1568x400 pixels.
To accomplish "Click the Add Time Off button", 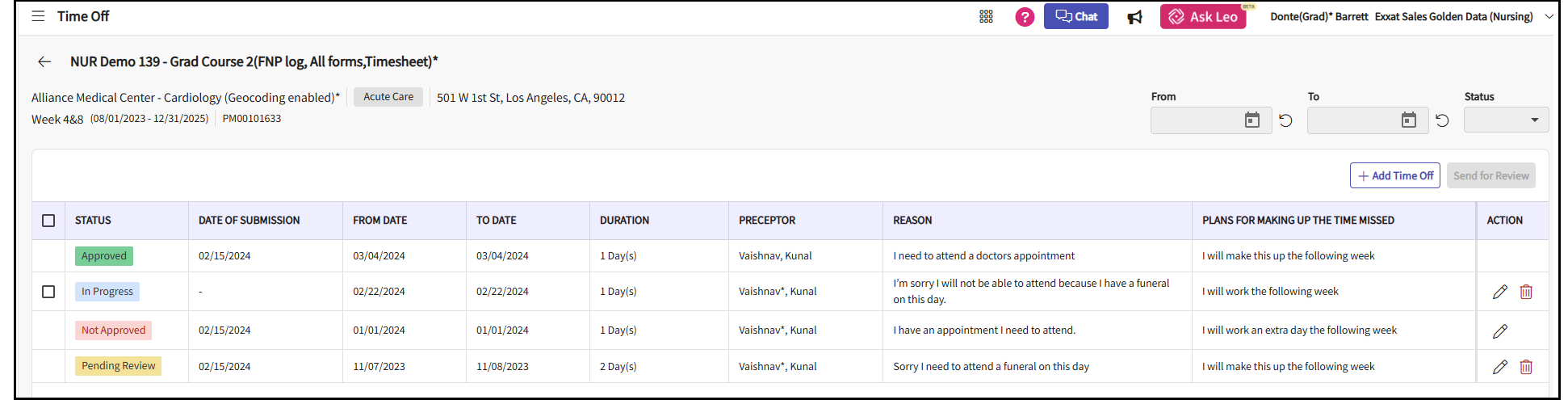I will (x=1394, y=175).
